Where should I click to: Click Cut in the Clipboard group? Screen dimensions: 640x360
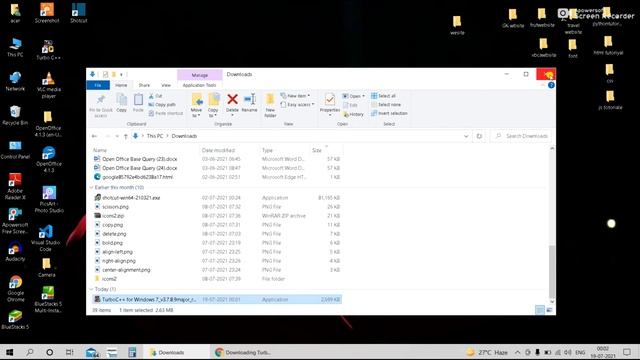click(156, 96)
